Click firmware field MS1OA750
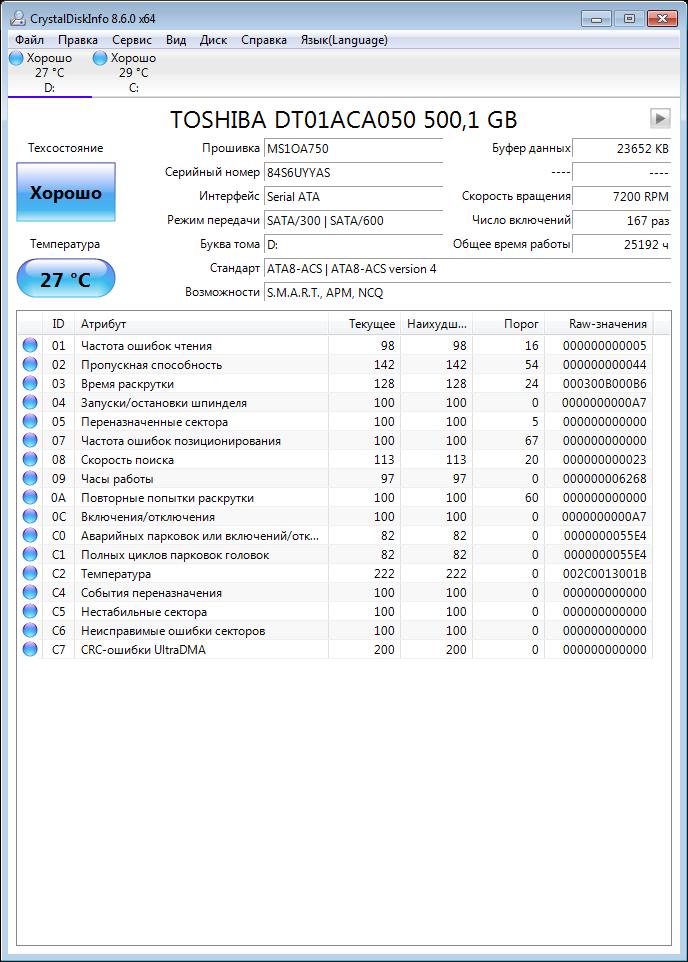This screenshot has height=962, width=688. 354,148
